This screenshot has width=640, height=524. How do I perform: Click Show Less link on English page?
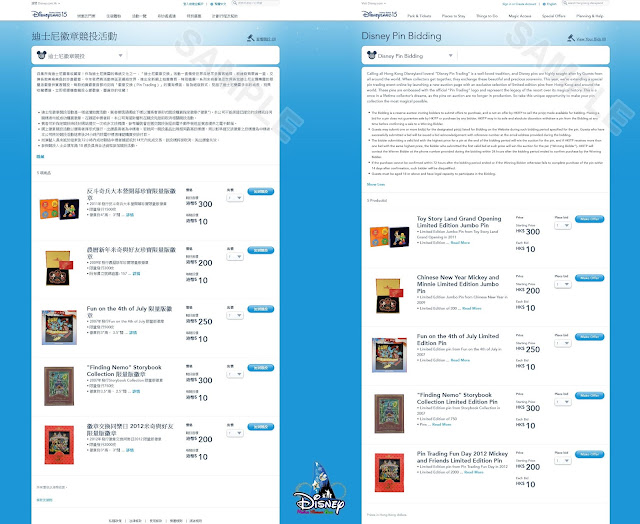(x=376, y=184)
